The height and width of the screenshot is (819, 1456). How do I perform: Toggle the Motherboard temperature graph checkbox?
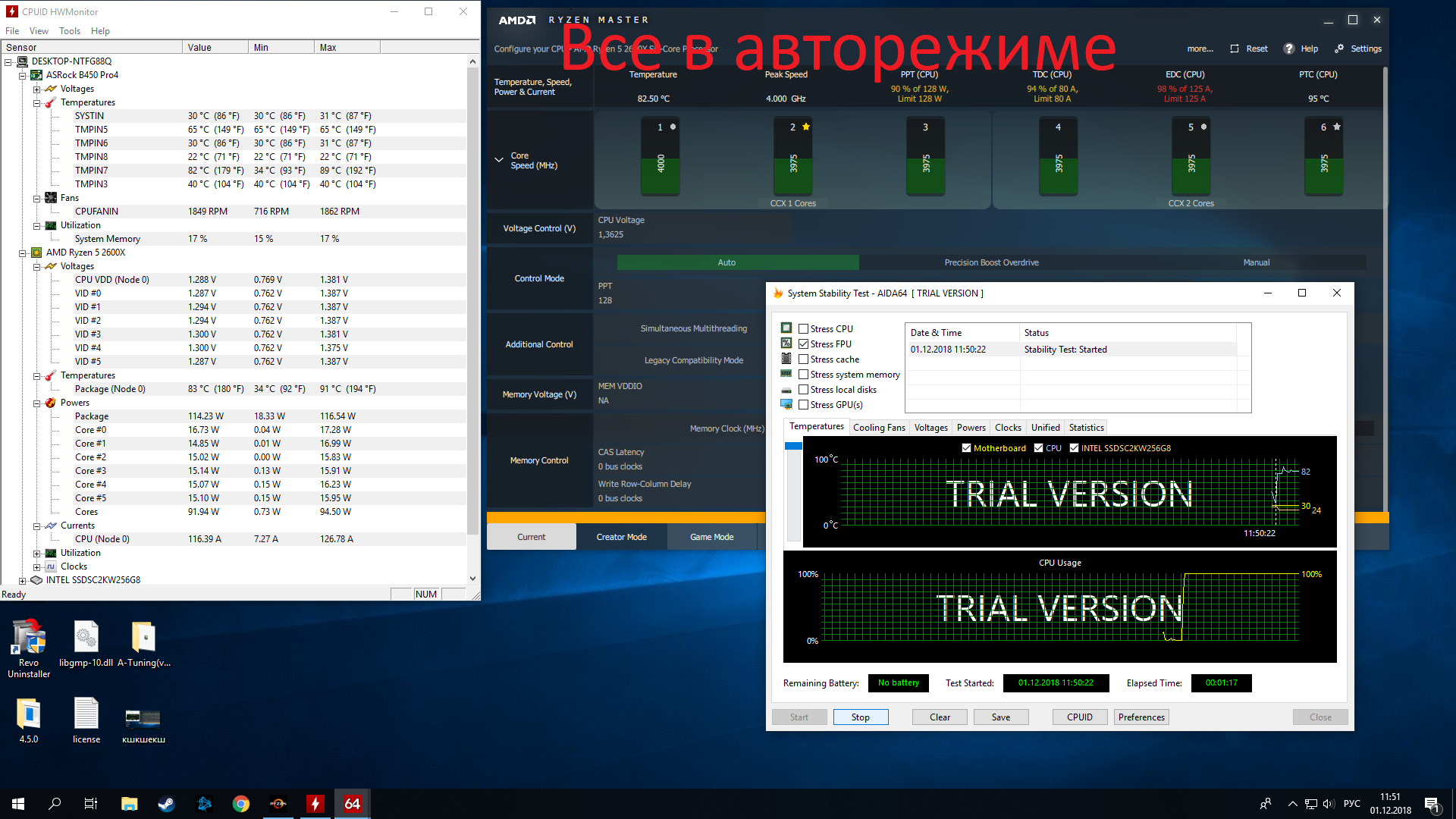click(x=966, y=448)
